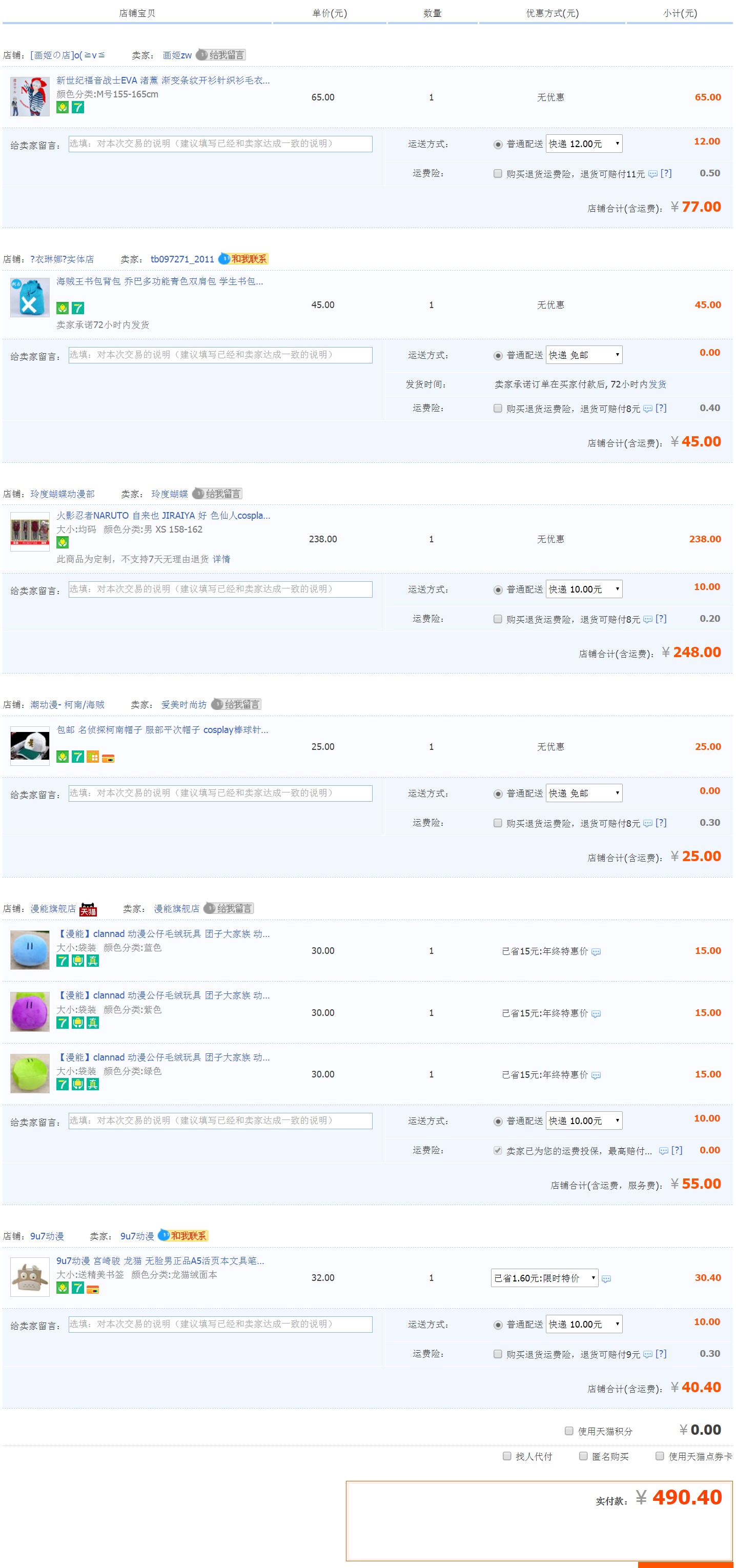
Task: Open the 潮动漫- 柯南/海贼 shop link
Action: 67,704
